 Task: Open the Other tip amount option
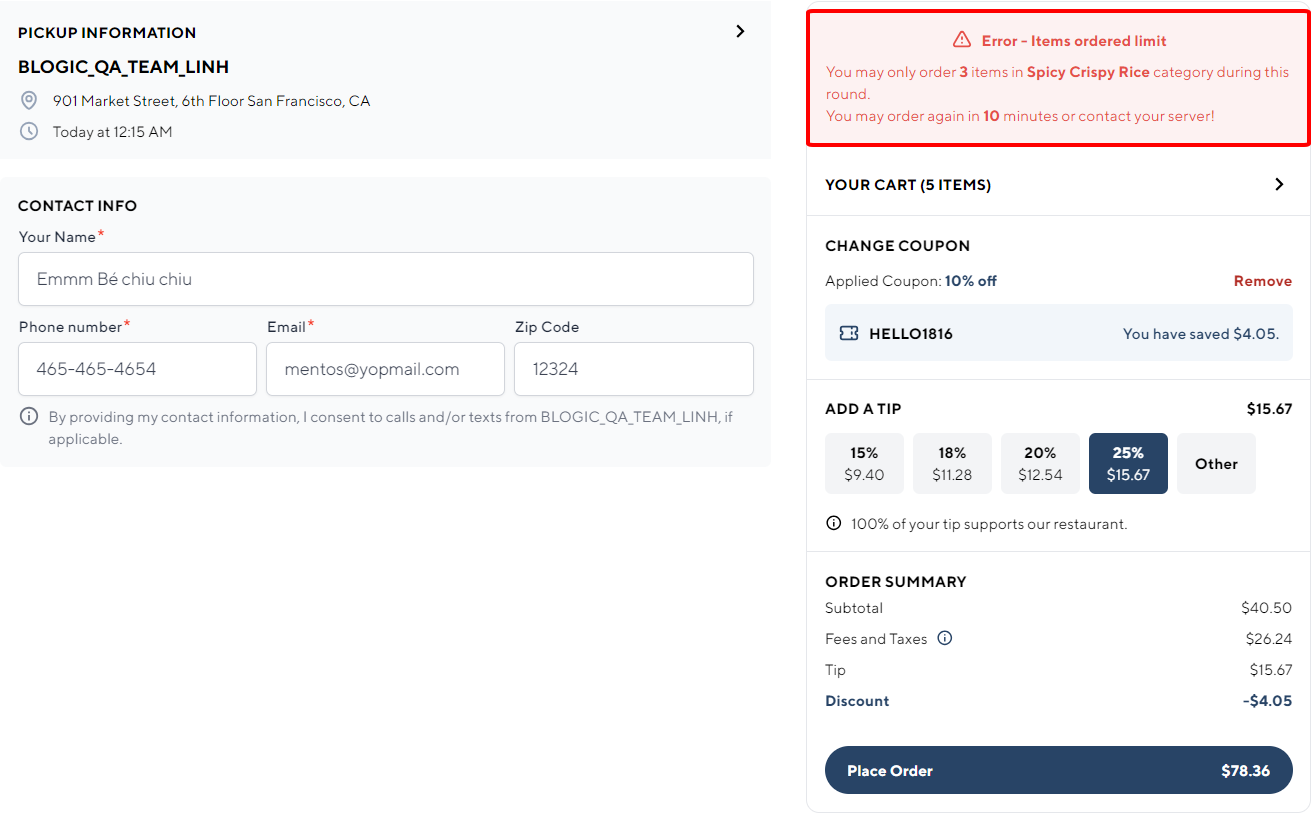pyautogui.click(x=1216, y=463)
